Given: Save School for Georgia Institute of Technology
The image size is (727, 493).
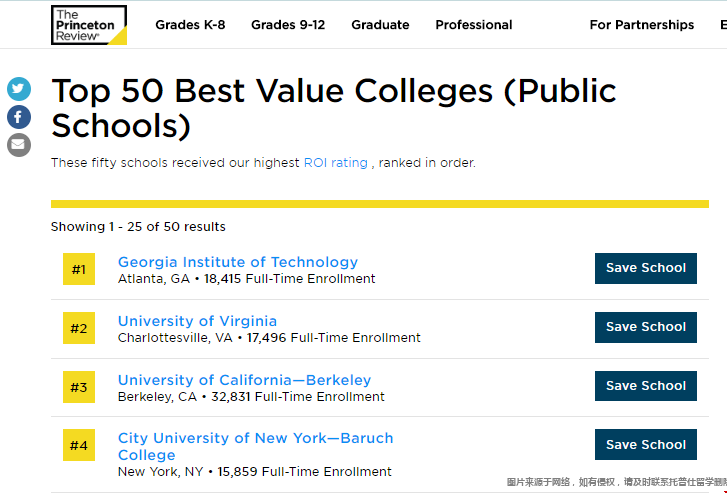Looking at the screenshot, I should (x=646, y=268).
